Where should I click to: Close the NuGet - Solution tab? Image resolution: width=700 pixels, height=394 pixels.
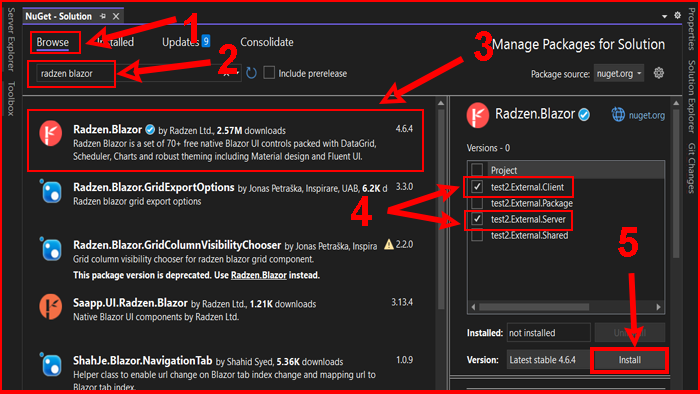click(x=116, y=17)
